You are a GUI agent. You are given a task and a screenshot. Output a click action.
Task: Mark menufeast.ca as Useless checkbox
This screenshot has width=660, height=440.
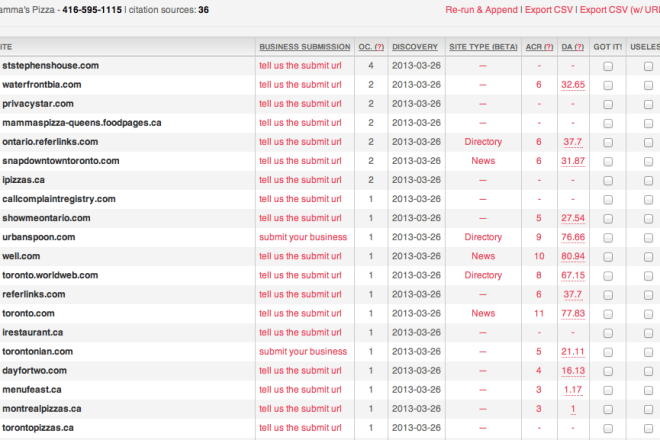point(648,390)
